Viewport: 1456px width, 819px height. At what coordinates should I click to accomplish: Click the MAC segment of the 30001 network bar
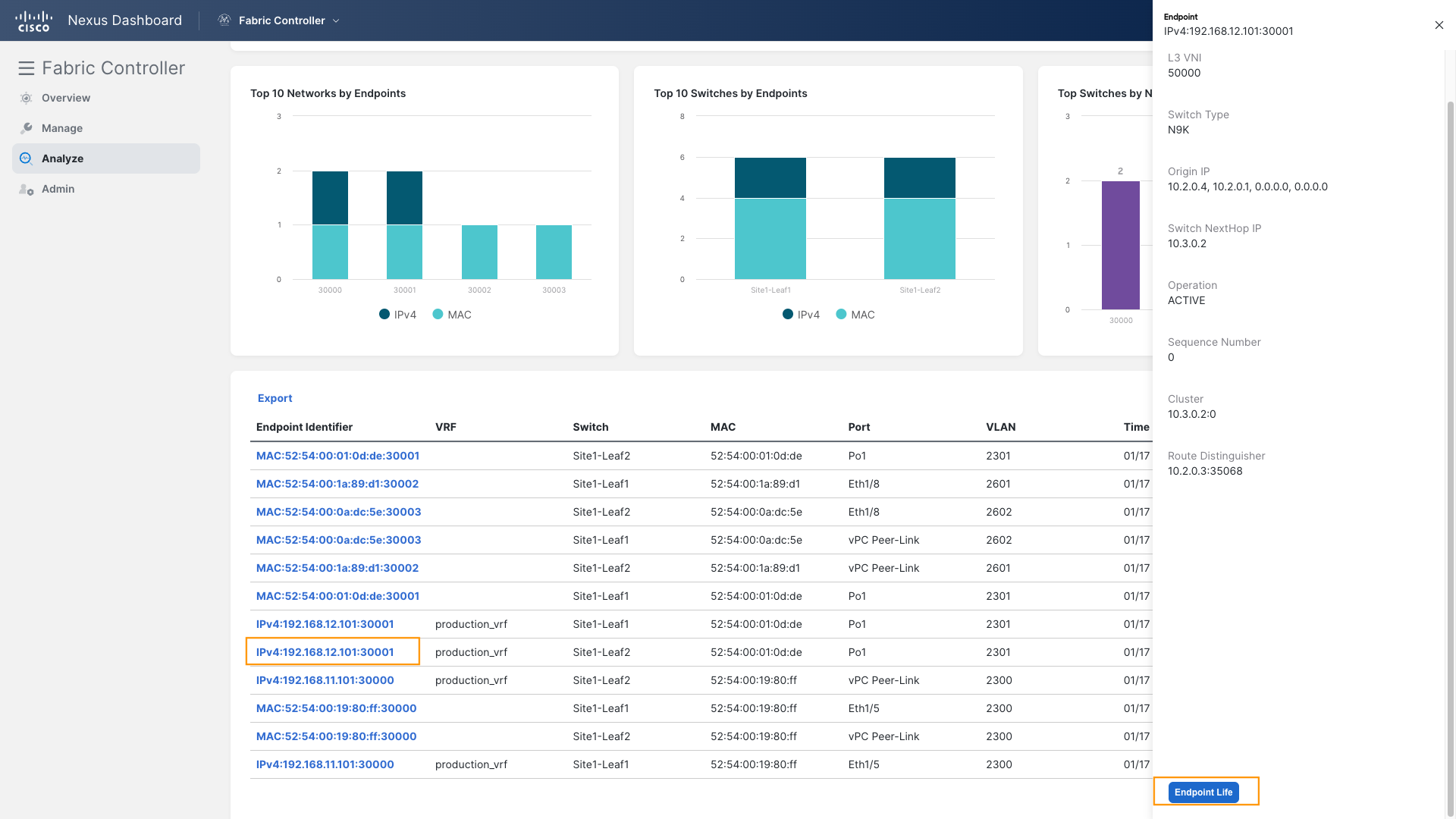[404, 252]
